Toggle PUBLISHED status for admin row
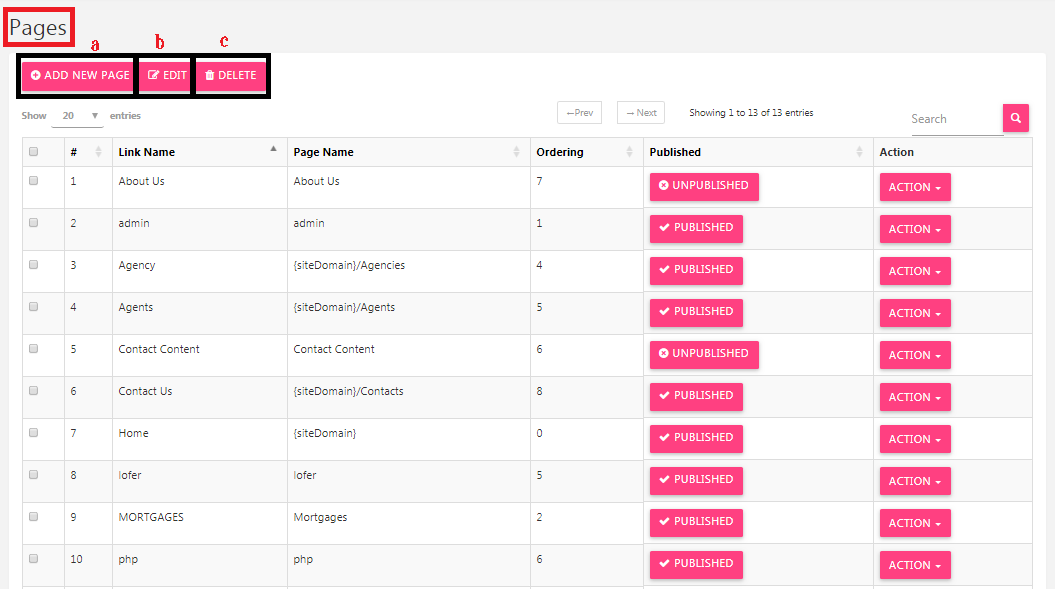 pyautogui.click(x=696, y=228)
